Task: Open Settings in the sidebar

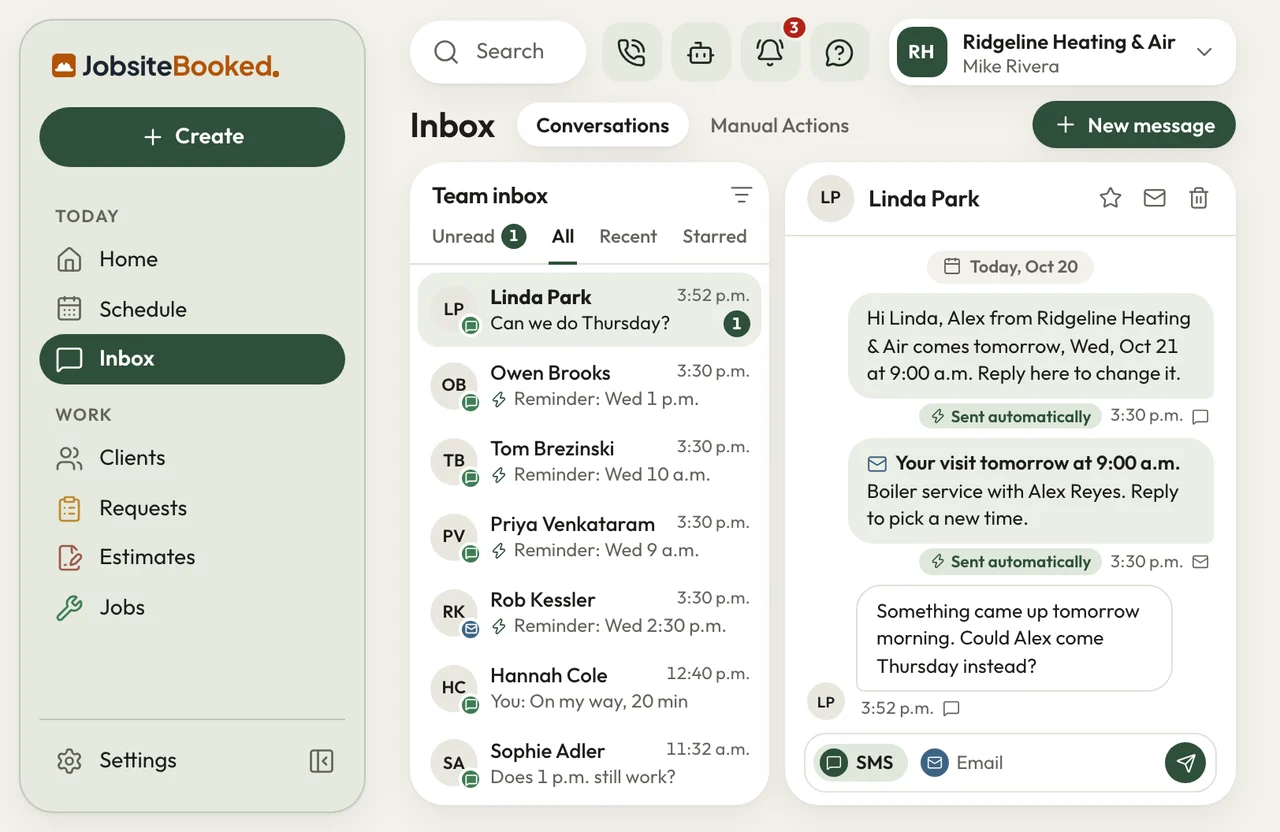Action: [117, 761]
